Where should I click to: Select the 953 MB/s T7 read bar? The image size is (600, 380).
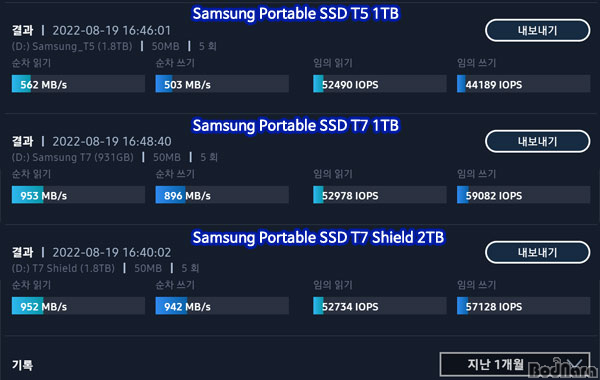click(x=78, y=195)
